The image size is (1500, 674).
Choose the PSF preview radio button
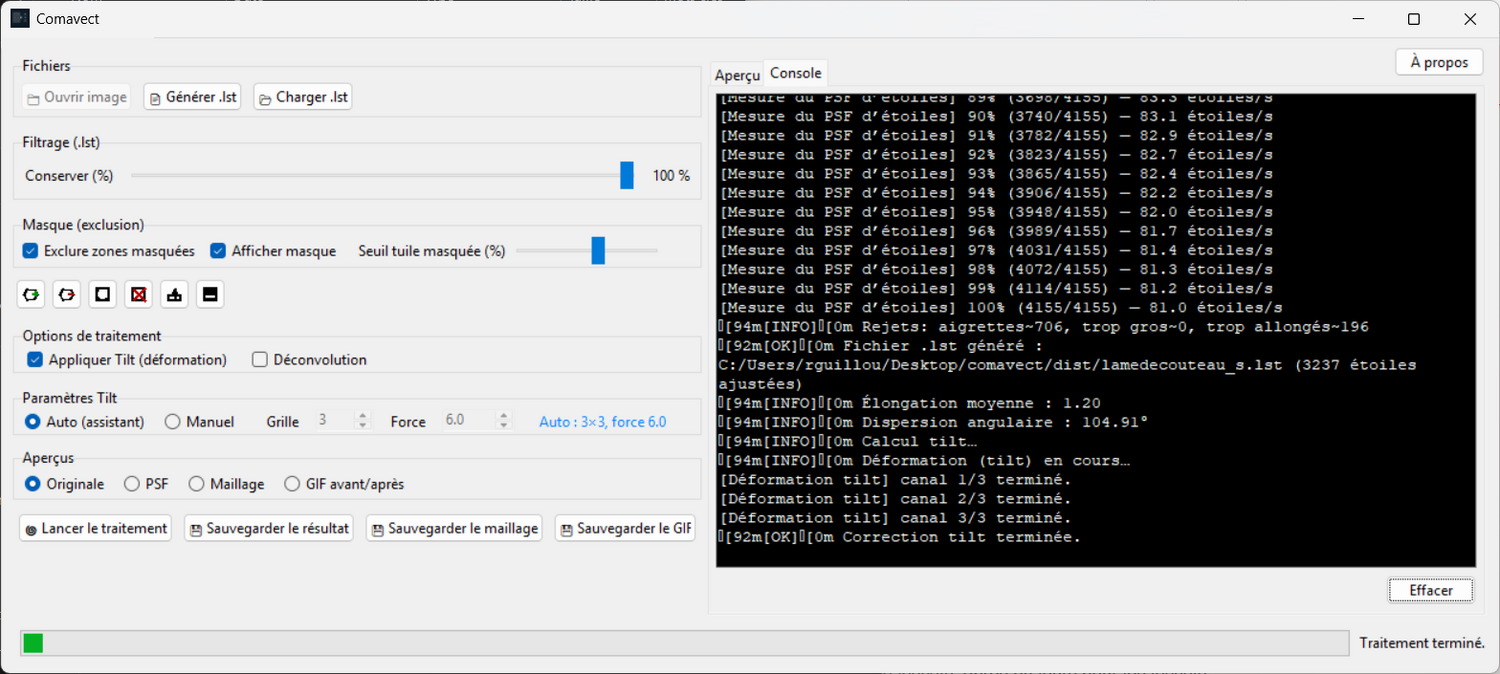pos(132,484)
